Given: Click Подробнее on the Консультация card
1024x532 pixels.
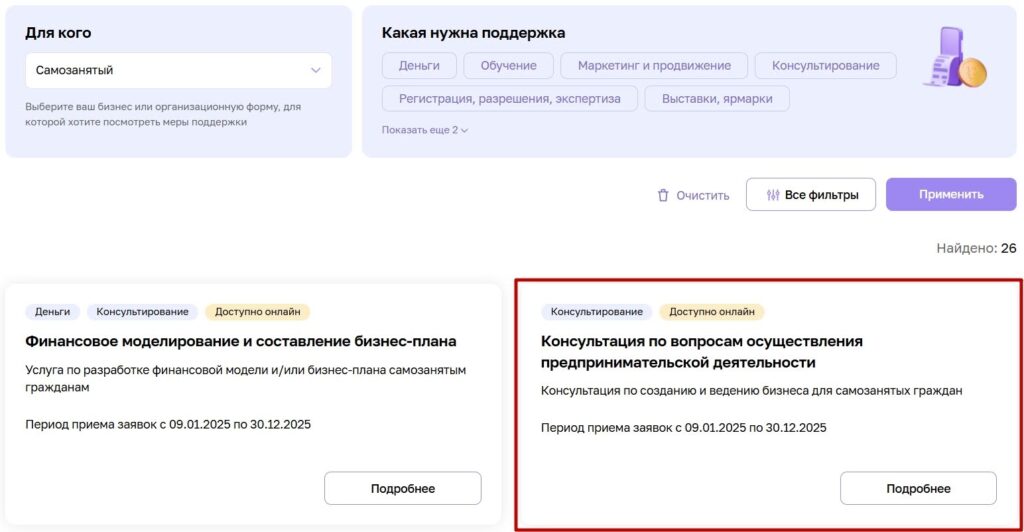Looking at the screenshot, I should 918,488.
